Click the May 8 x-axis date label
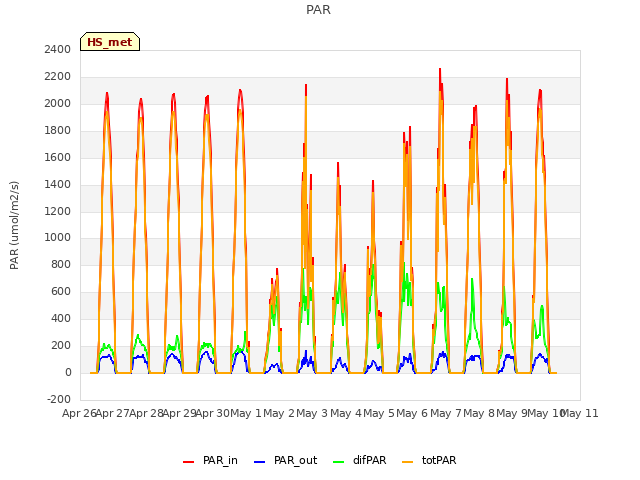Screen dimensions: 640x480 [x=479, y=413]
